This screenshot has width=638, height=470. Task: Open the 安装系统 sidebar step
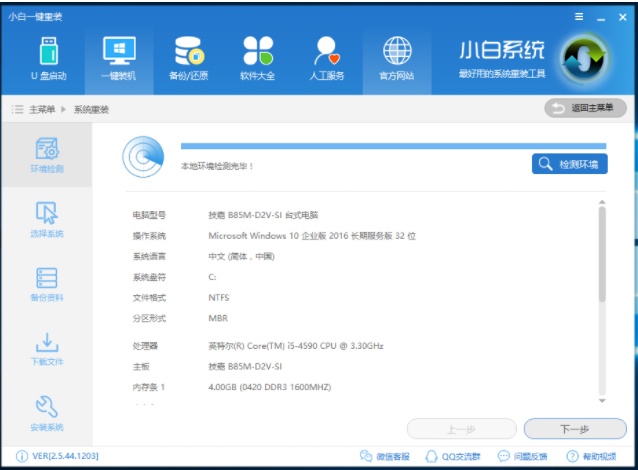click(x=46, y=413)
